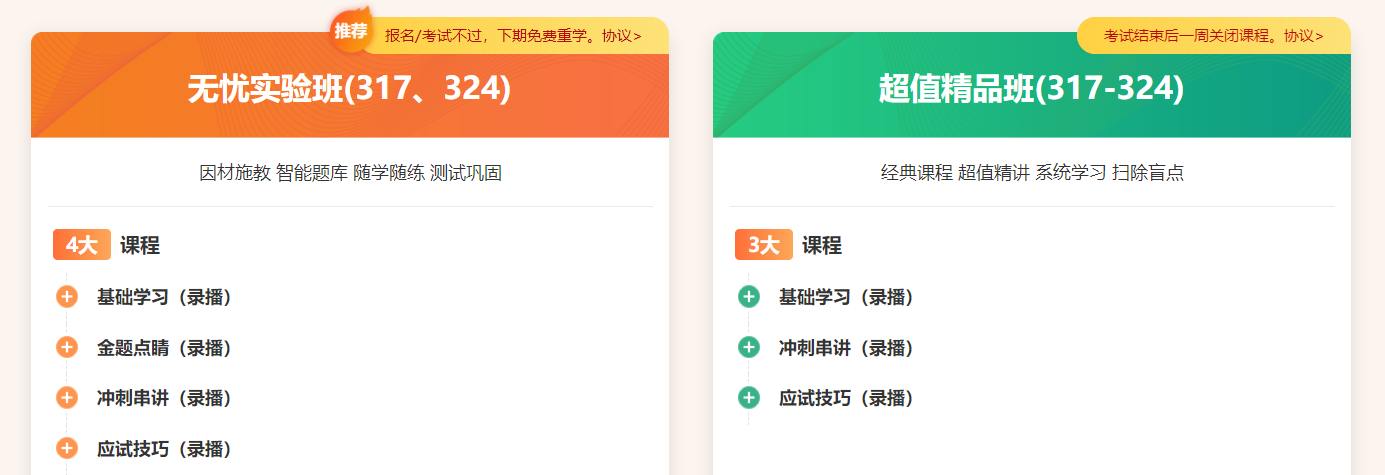Expand orange plus icon beside 金题点睛（录播）

pyautogui.click(x=67, y=348)
